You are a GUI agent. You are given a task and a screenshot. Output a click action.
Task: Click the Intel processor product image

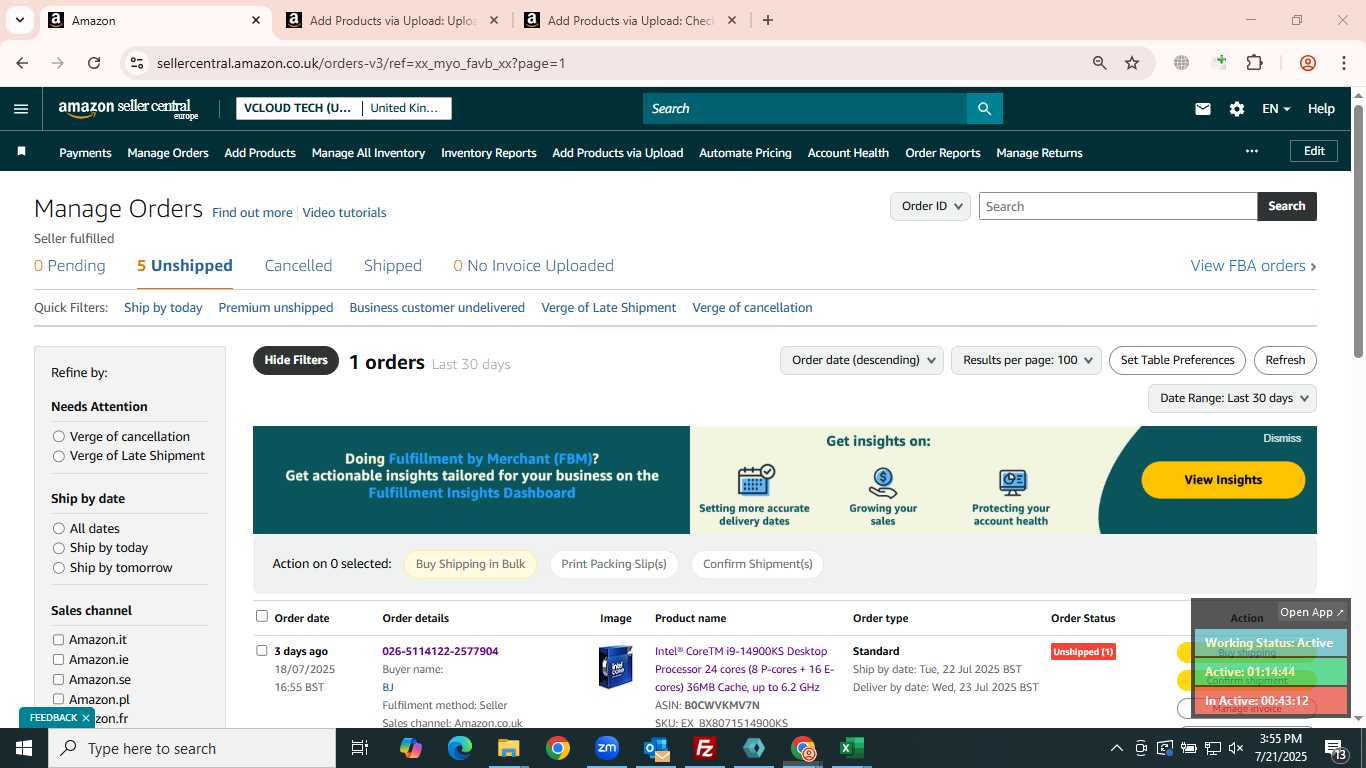pyautogui.click(x=616, y=667)
